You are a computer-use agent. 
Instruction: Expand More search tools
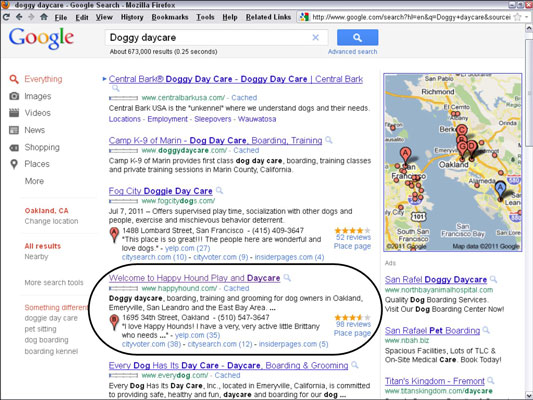54,283
